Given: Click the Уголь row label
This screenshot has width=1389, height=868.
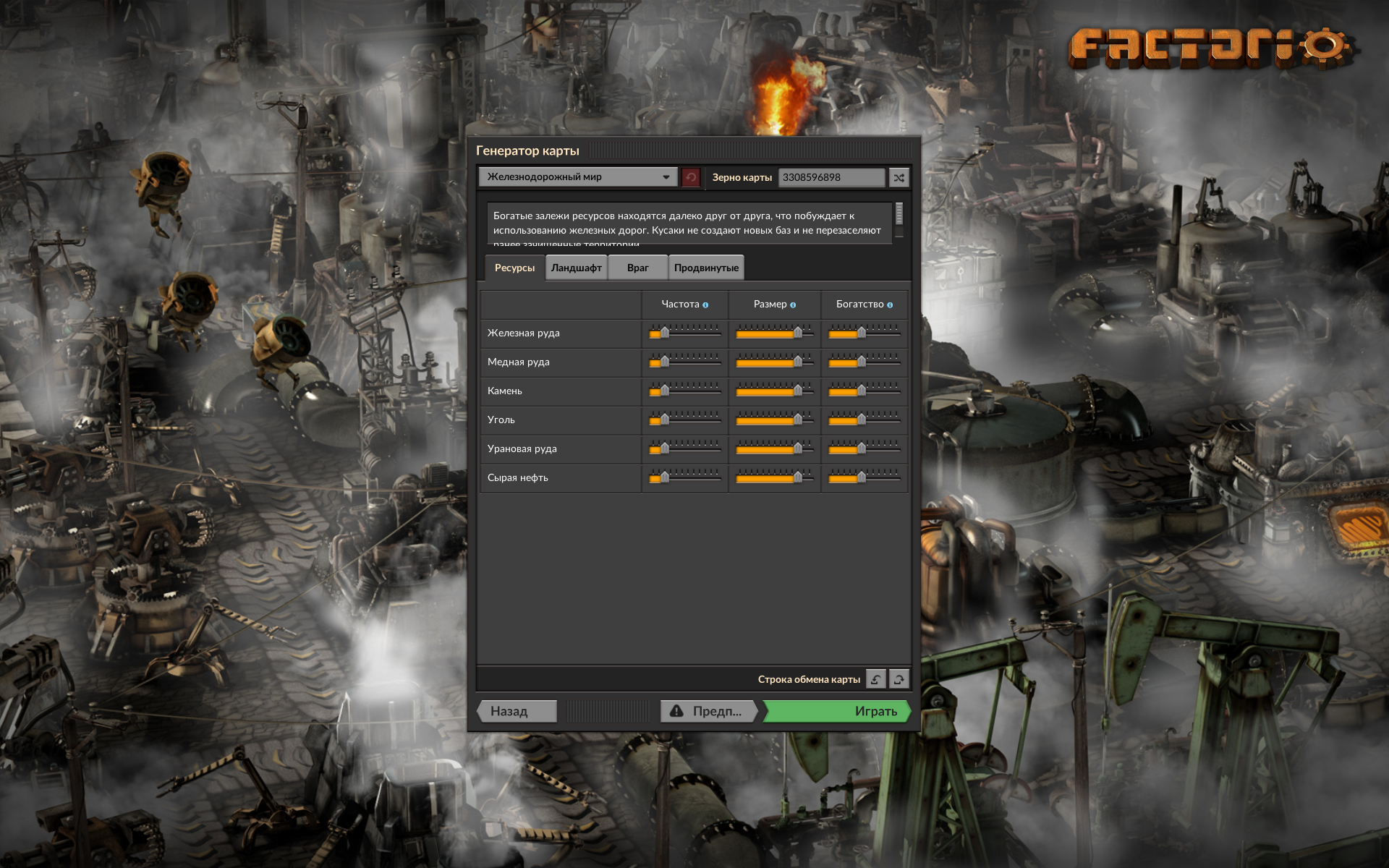Looking at the screenshot, I should (501, 420).
